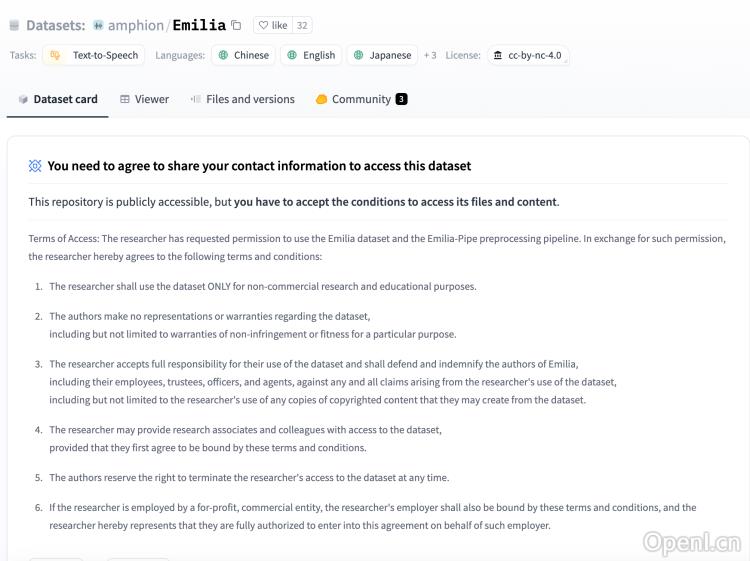Go to the Community tab

[x=354, y=99]
